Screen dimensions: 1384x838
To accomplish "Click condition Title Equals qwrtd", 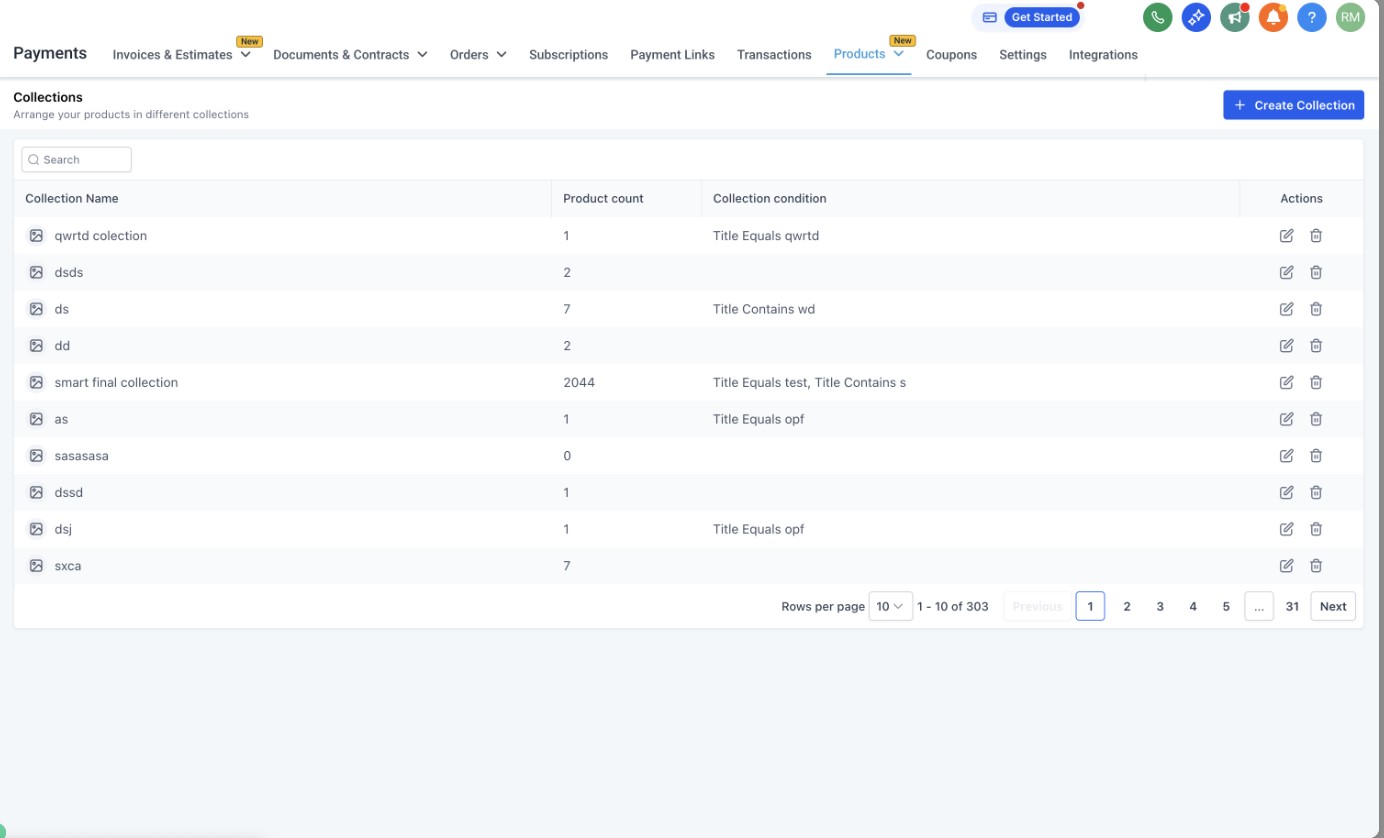I will pyautogui.click(x=766, y=236).
